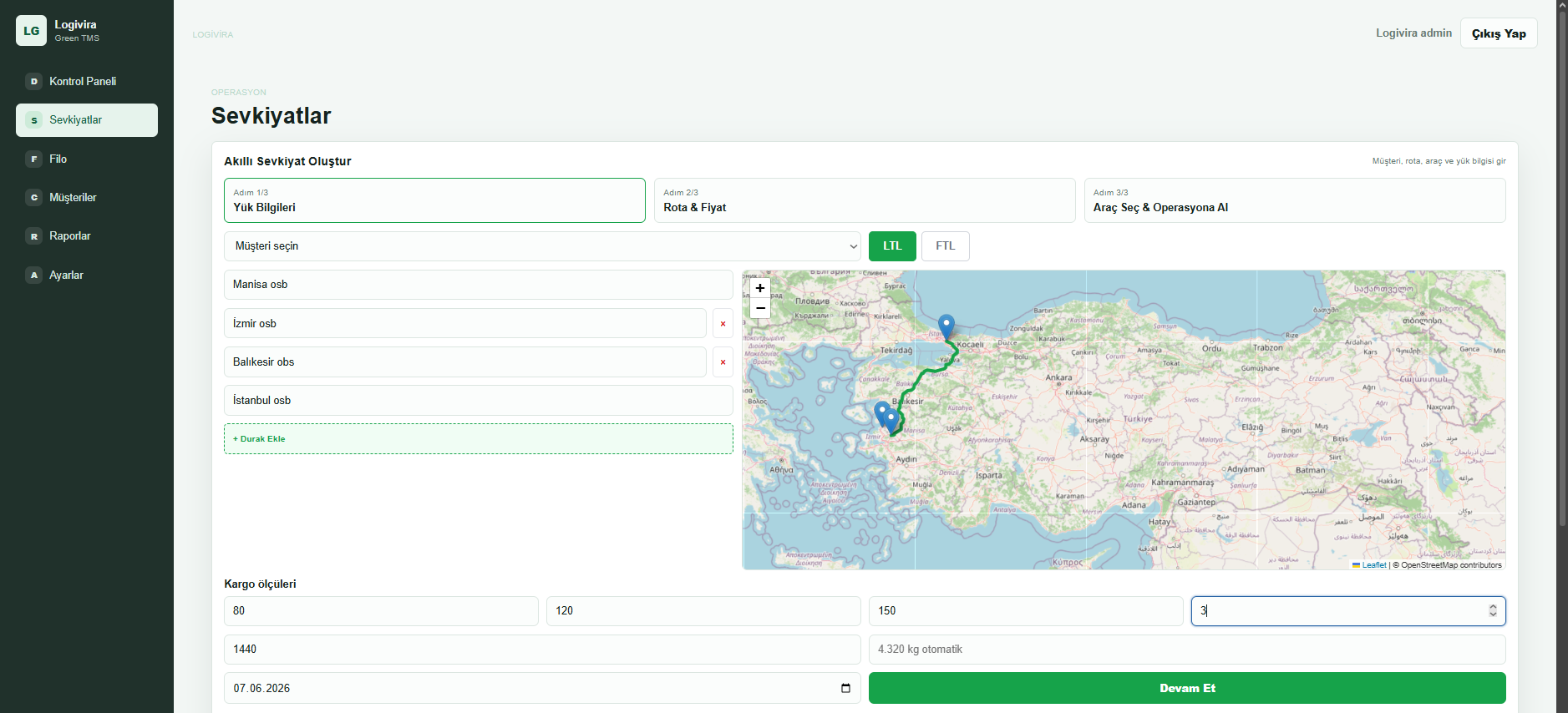Click the Manisa osb origin field
1568x713 pixels.
(479, 285)
